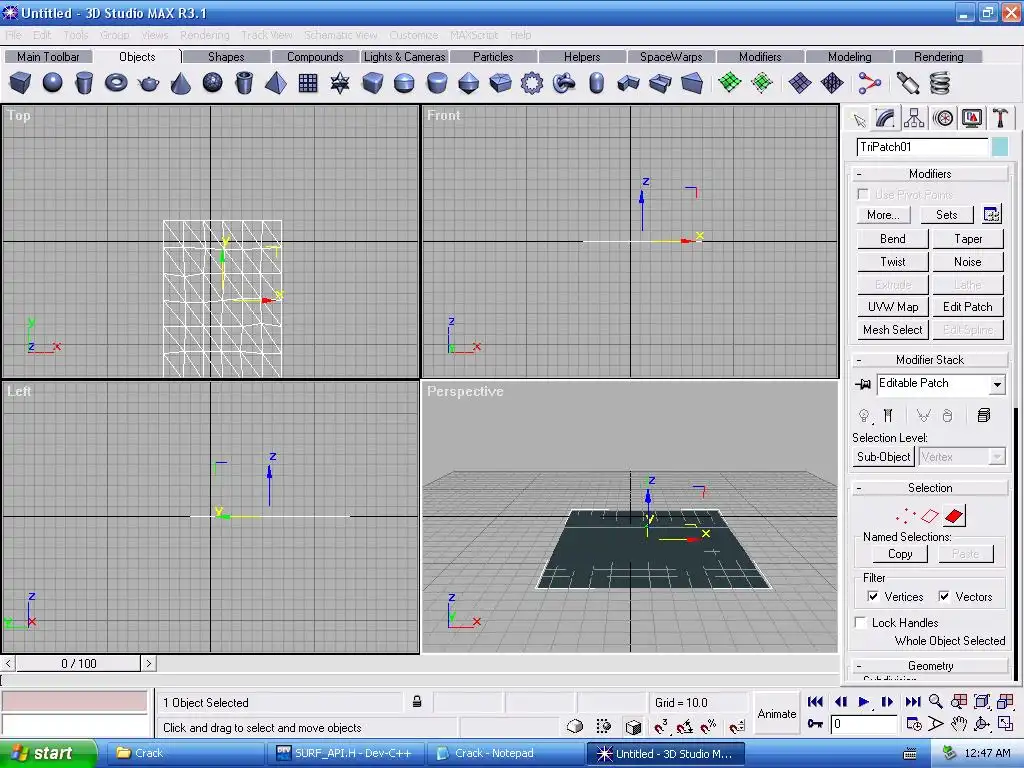Enable Use Pivot Points checkbox
This screenshot has height=768, width=1024.
(863, 195)
